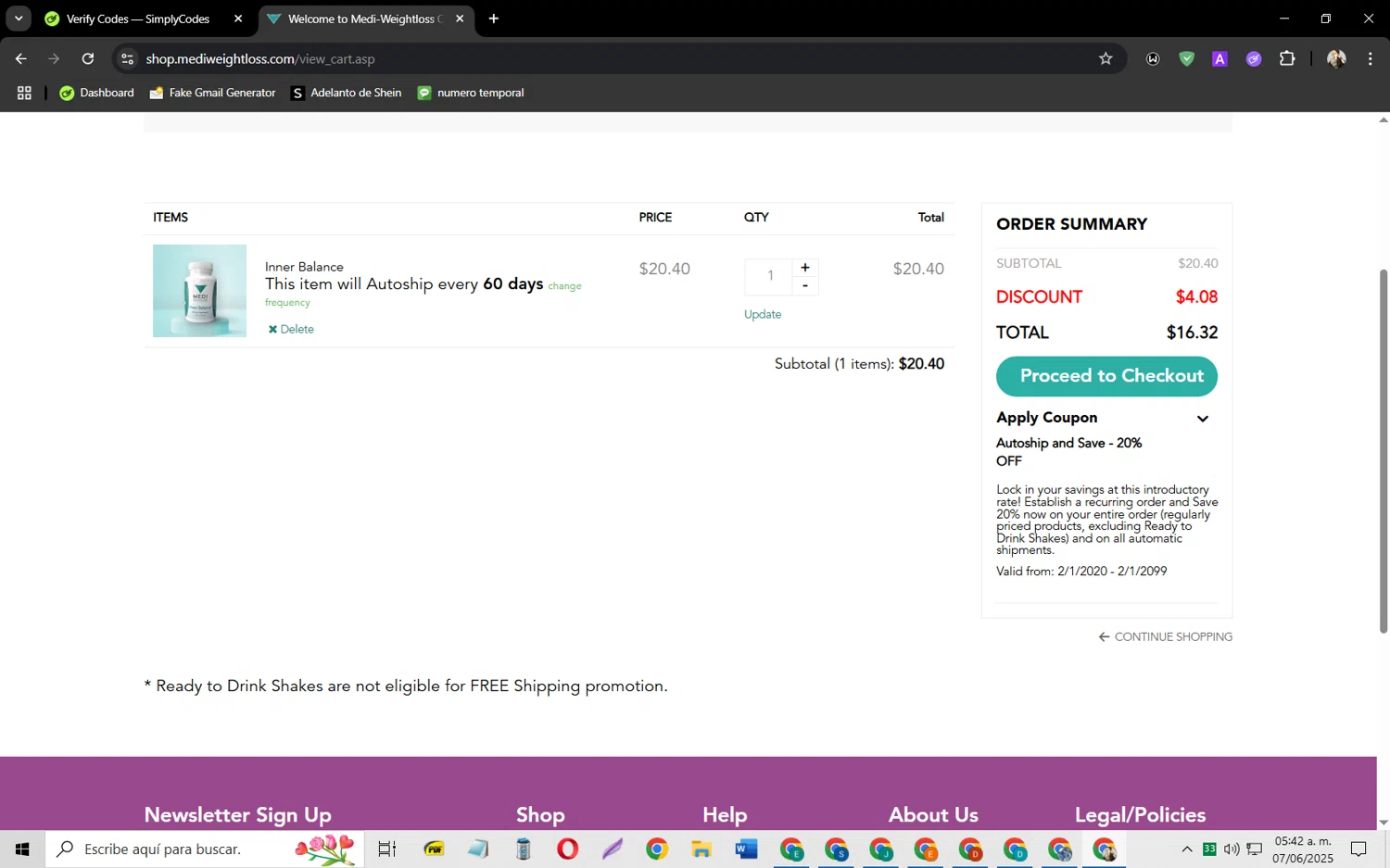1390x868 pixels.
Task: Click the Legal/Policies footer heading
Action: (x=1140, y=815)
